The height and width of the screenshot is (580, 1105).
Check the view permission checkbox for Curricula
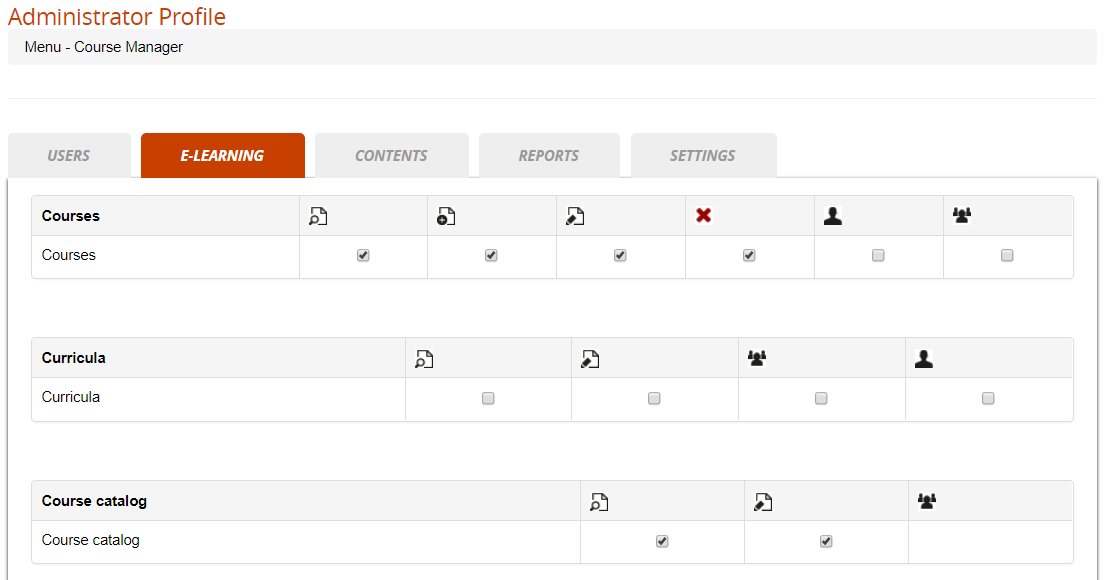pyautogui.click(x=487, y=398)
